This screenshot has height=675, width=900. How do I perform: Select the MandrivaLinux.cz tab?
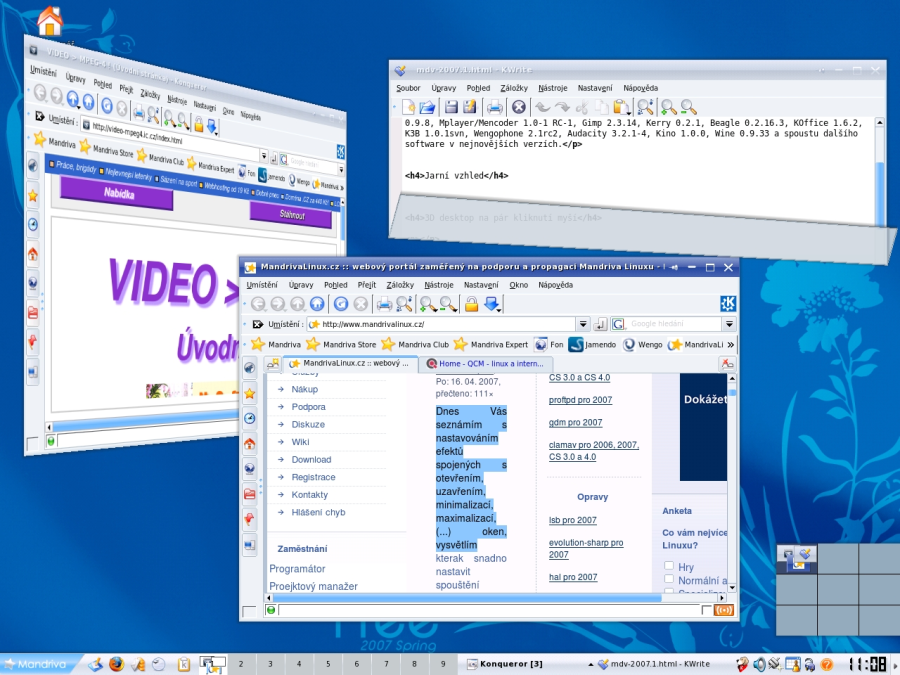pyautogui.click(x=350, y=363)
